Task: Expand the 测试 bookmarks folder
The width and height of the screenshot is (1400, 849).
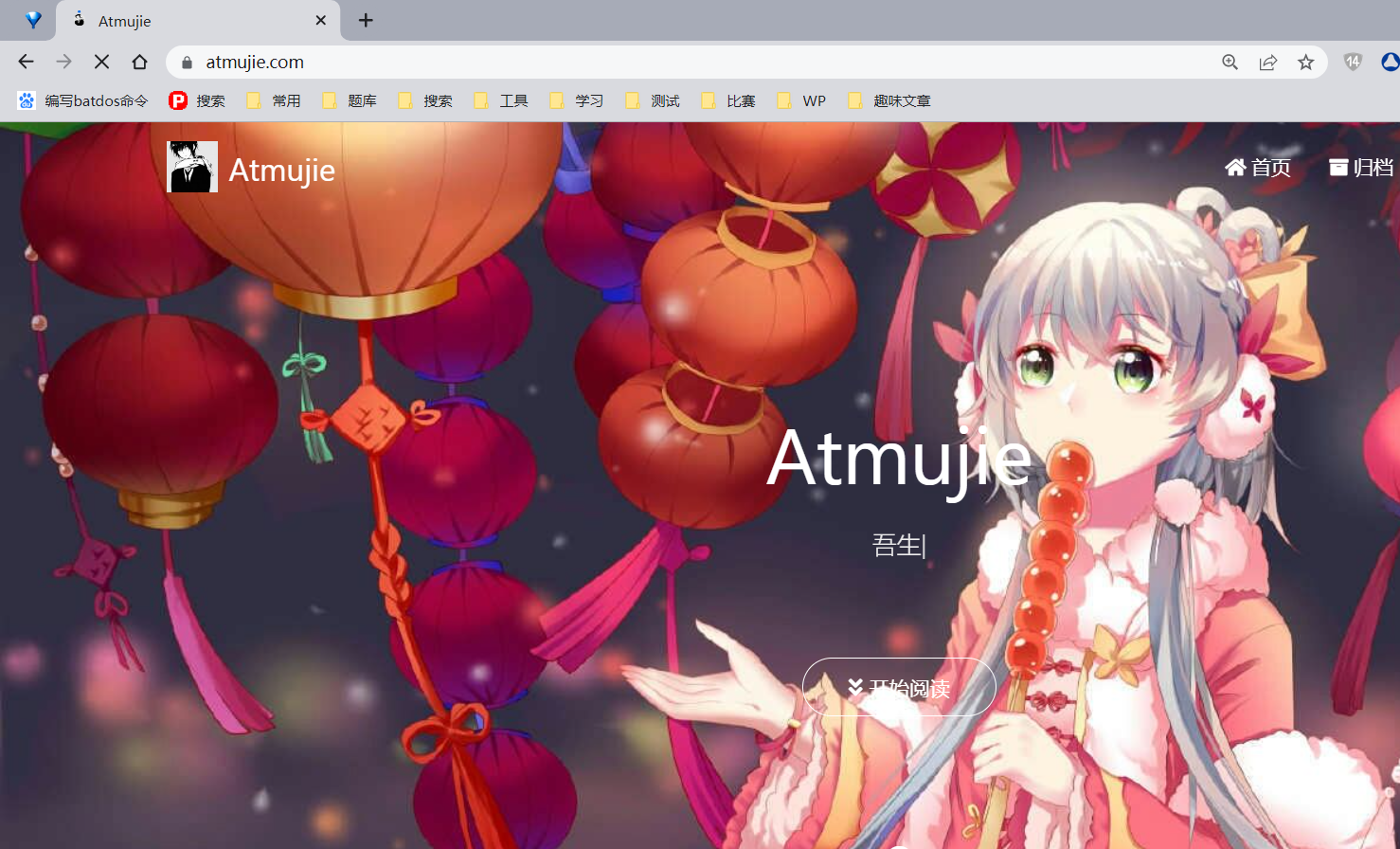Action: [x=652, y=100]
